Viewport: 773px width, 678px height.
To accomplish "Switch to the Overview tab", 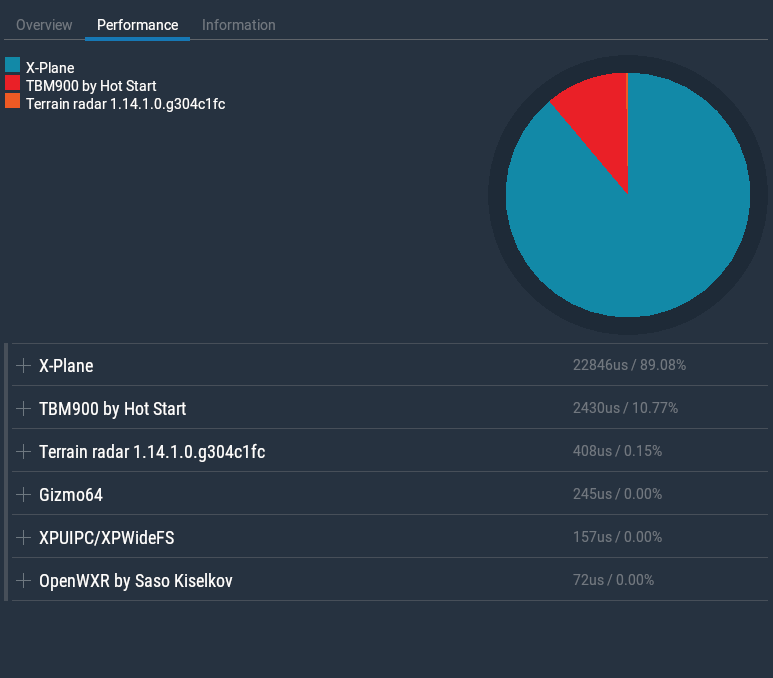I will click(x=44, y=25).
